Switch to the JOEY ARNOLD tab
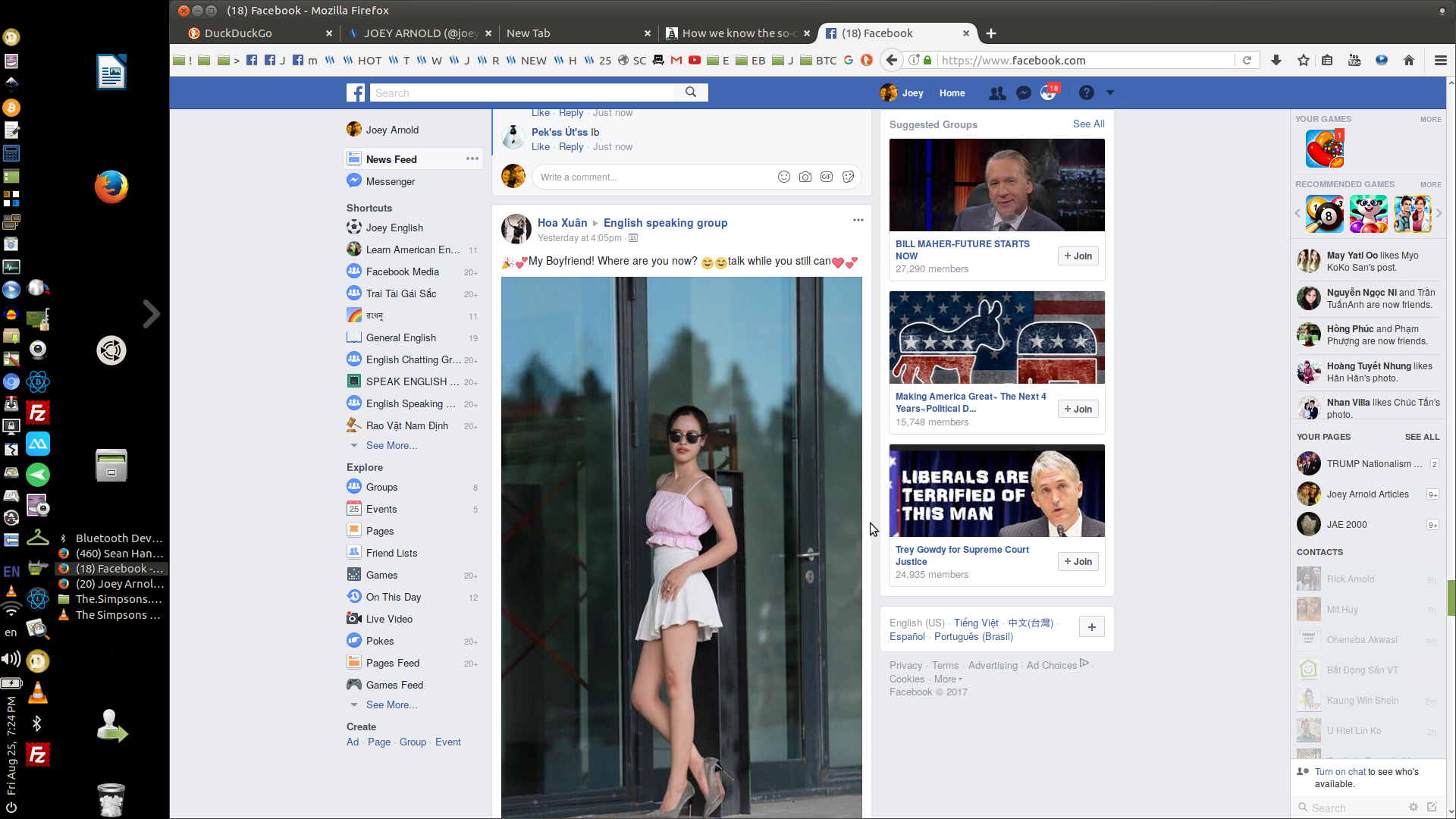 [x=419, y=33]
